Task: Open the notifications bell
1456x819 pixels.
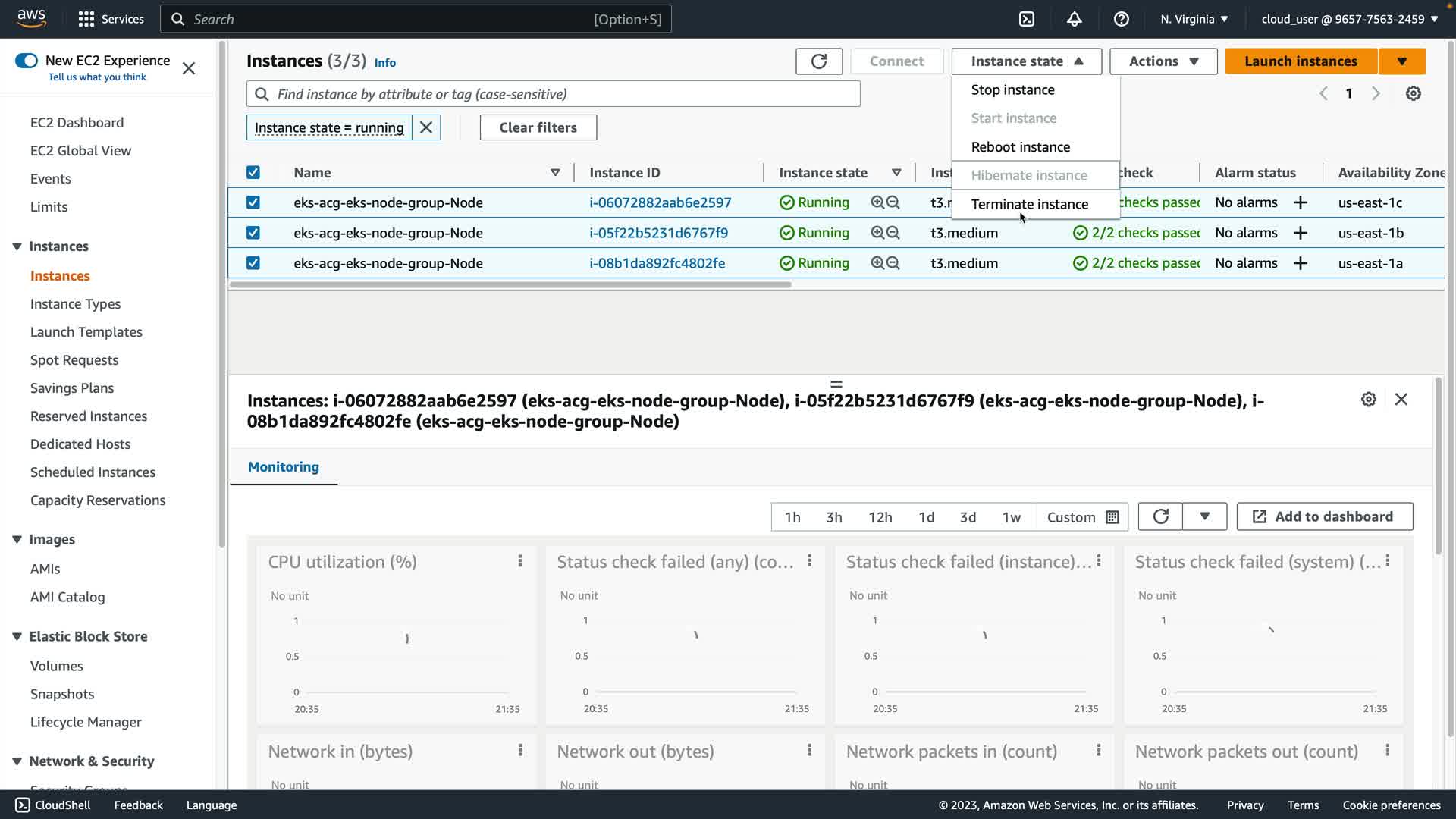Action: tap(1074, 19)
